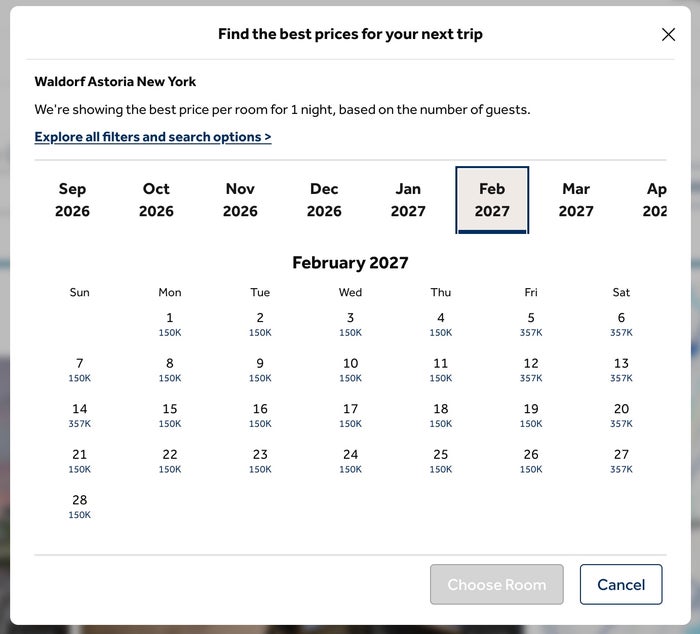Open Explore all filters and search options link
700x634 pixels.
[x=153, y=137]
